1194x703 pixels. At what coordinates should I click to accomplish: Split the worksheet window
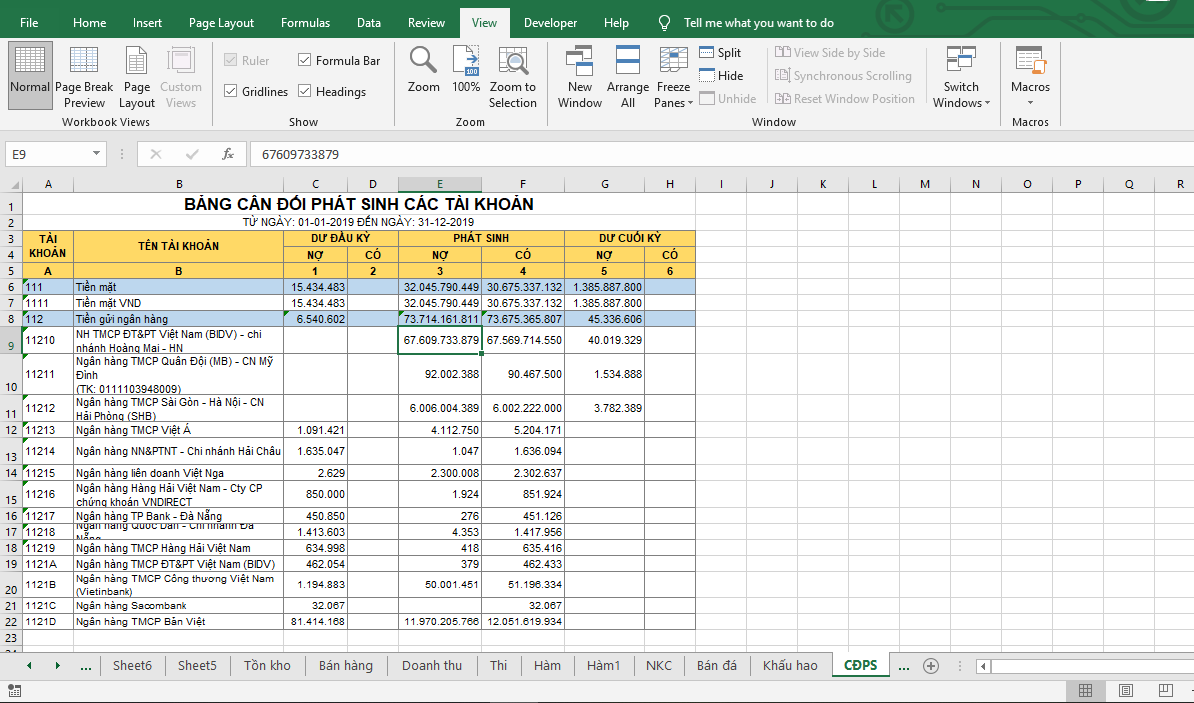click(720, 53)
